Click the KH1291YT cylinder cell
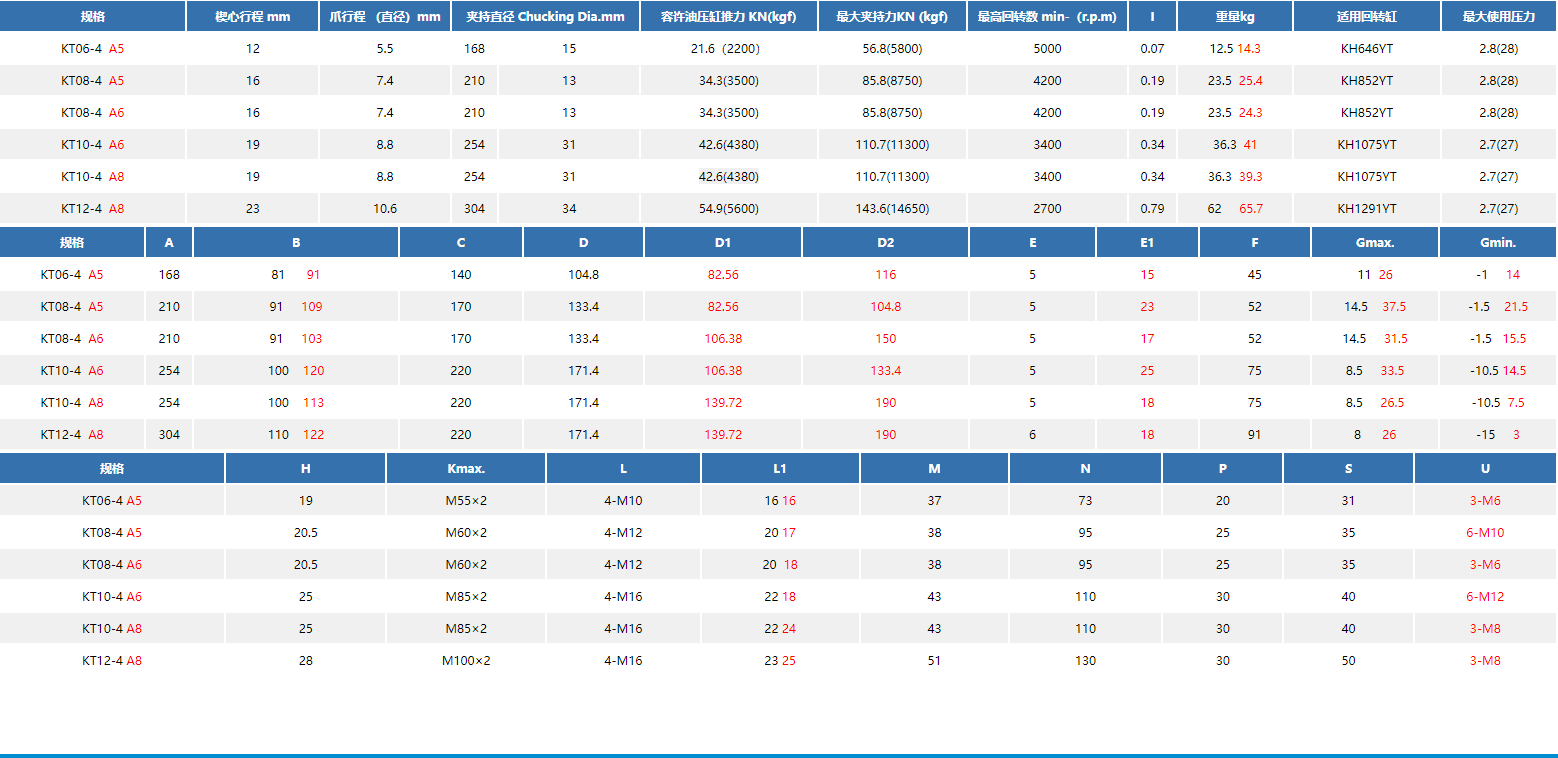 pyautogui.click(x=1367, y=209)
